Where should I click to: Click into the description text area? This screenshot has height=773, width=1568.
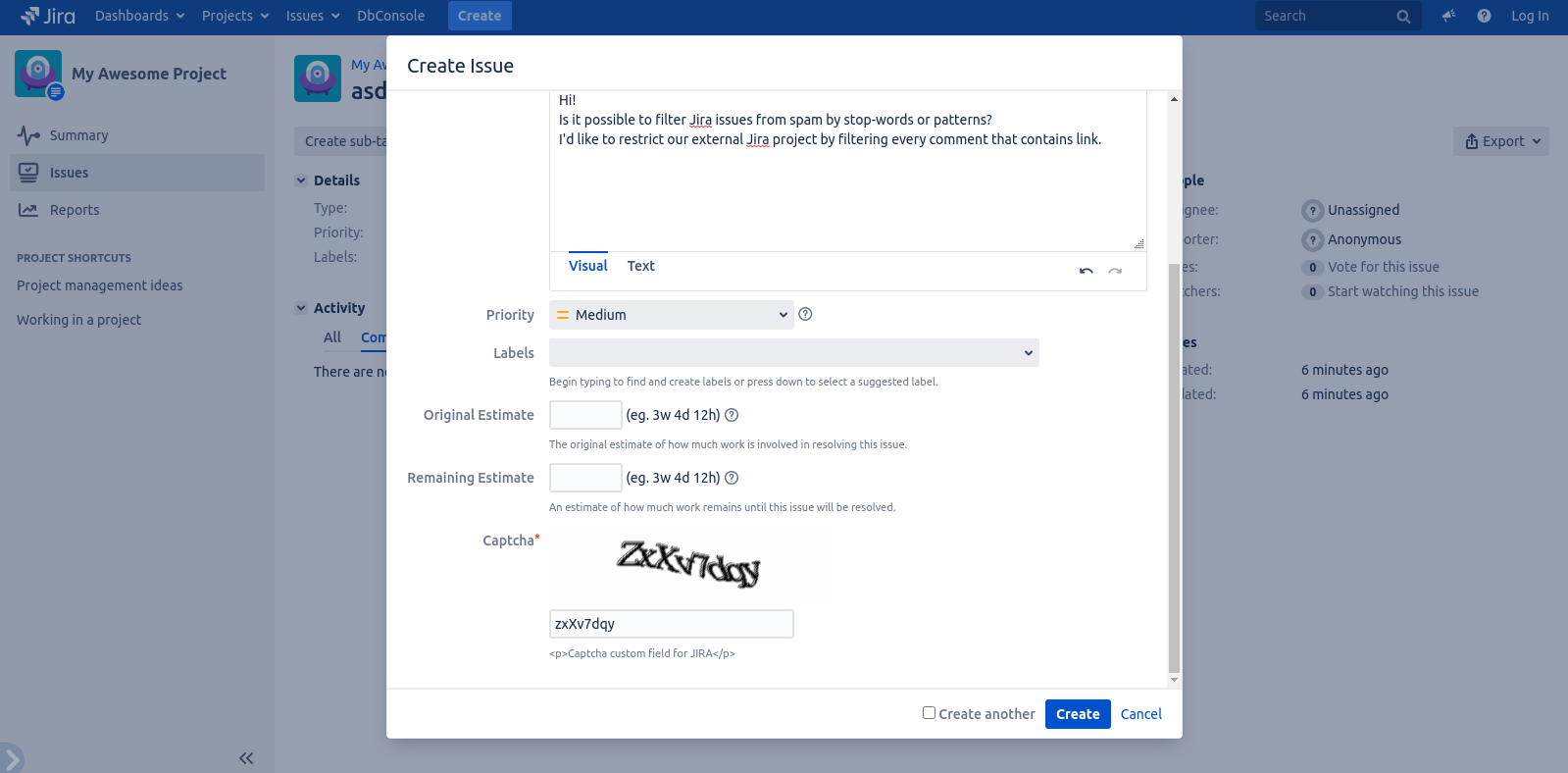tap(848, 172)
